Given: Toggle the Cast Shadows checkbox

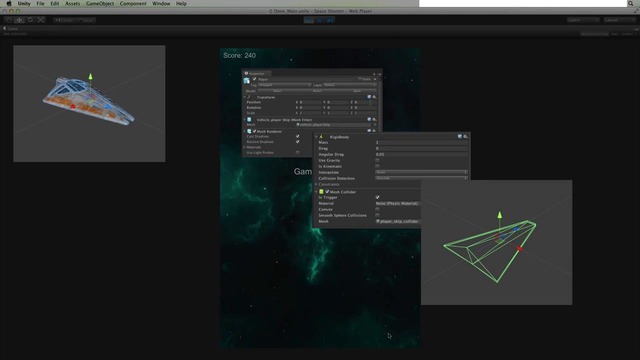Looking at the screenshot, I should [298, 136].
